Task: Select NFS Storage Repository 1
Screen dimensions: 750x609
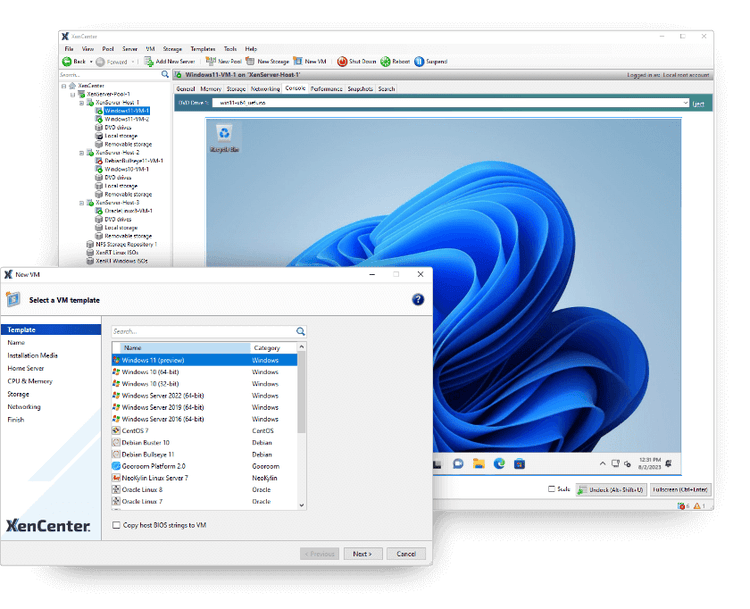Action: click(x=126, y=244)
